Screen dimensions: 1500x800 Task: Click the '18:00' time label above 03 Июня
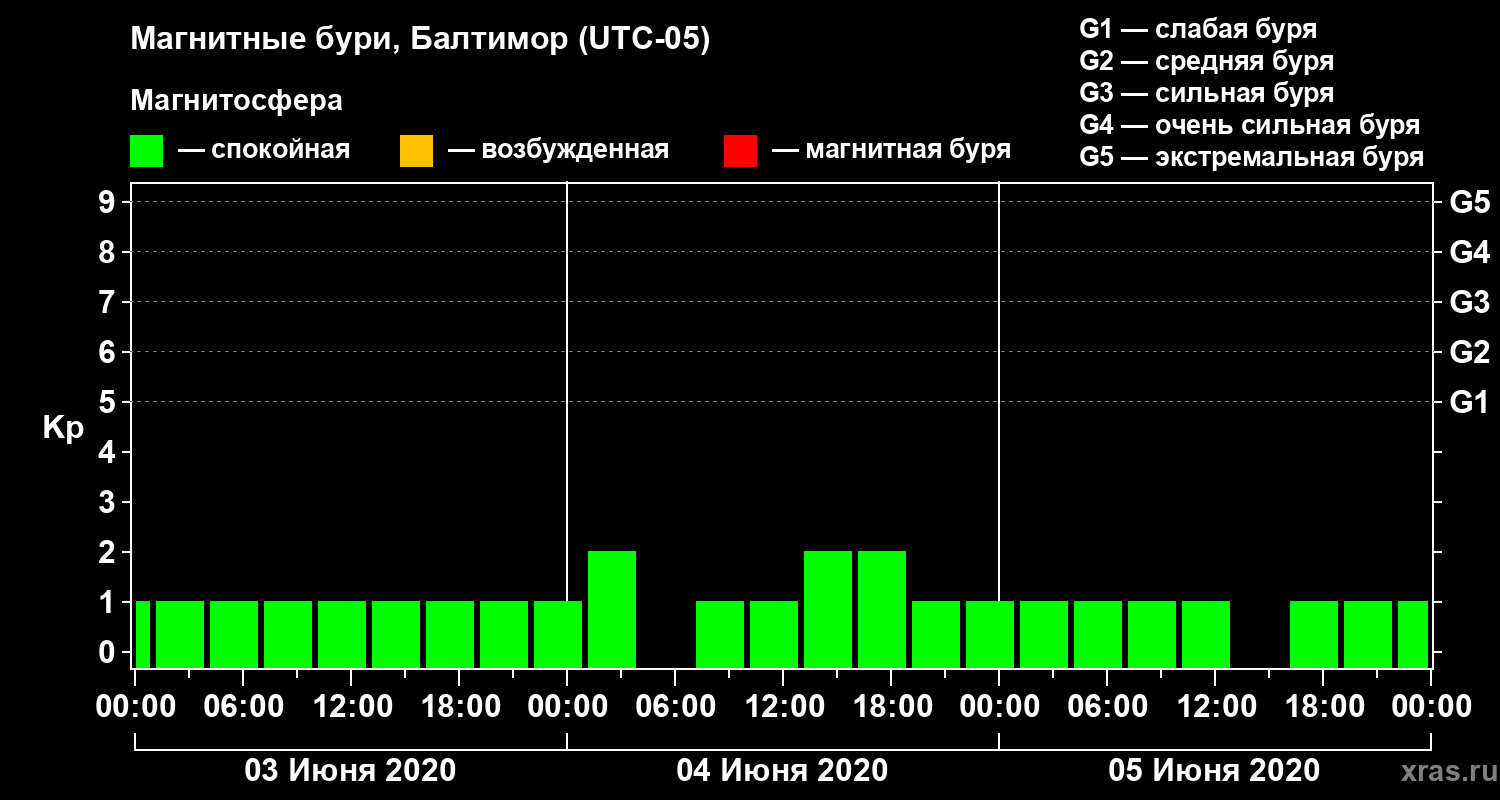[459, 706]
